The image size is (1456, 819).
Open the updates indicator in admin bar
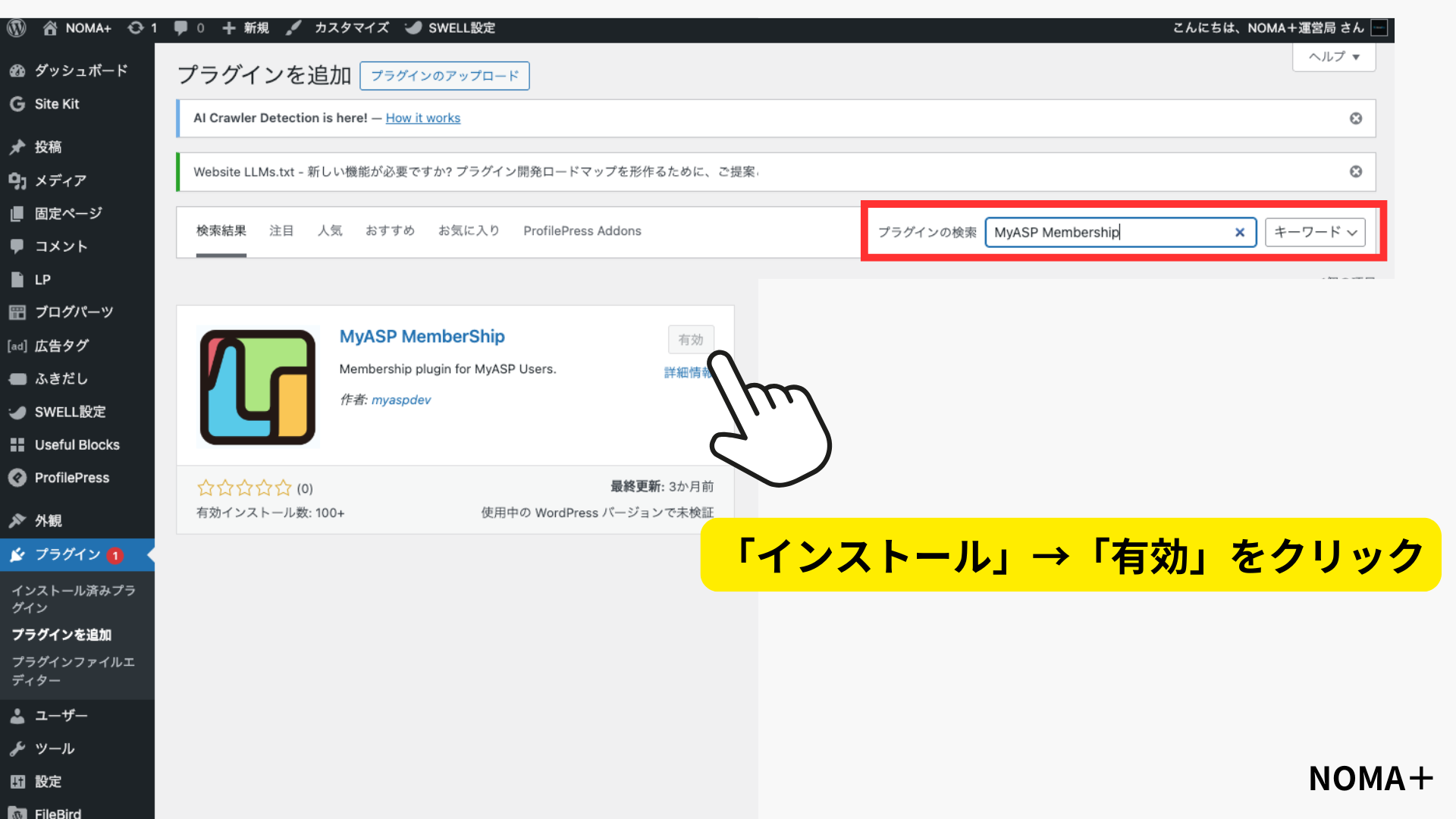point(142,28)
